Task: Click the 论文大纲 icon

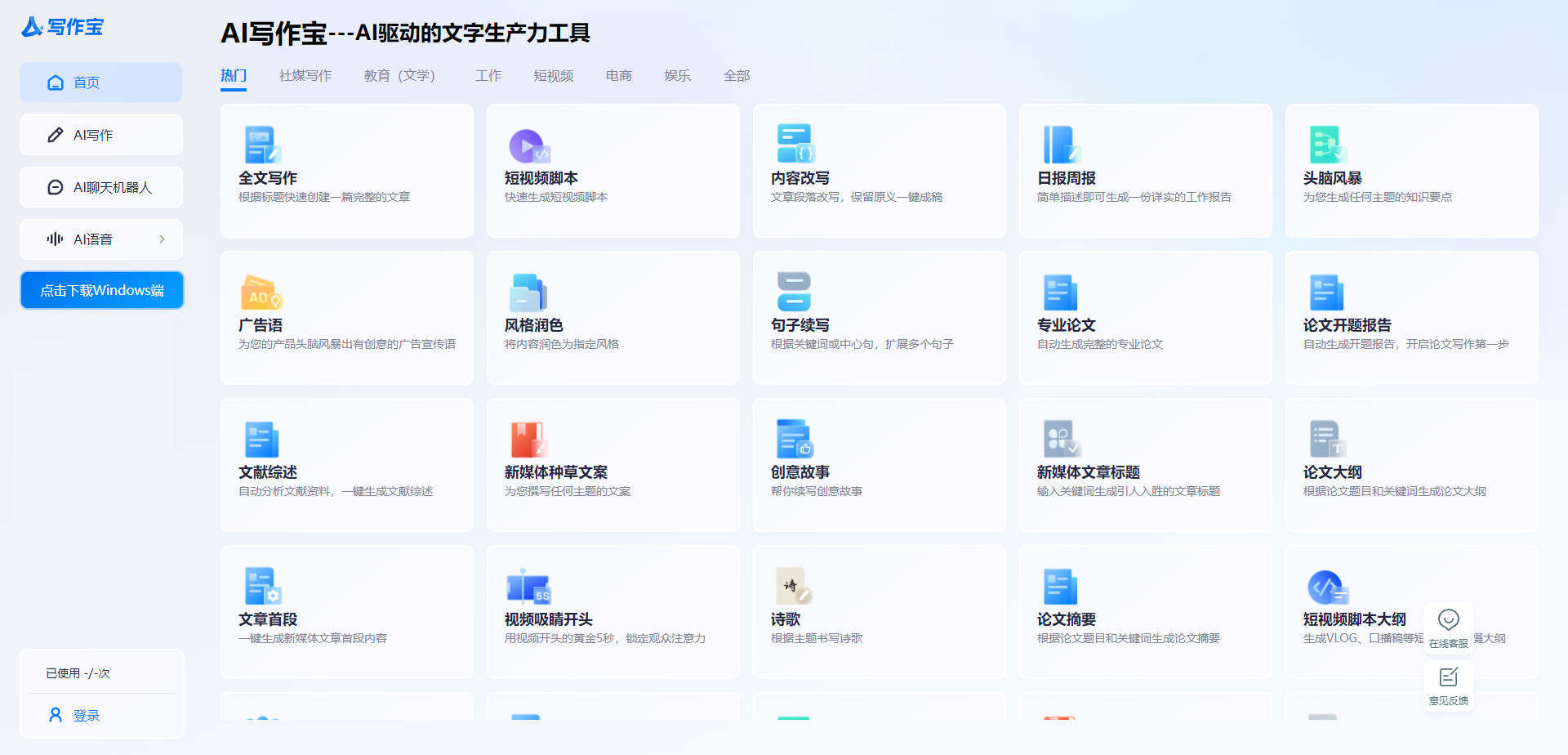Action: pos(1328,439)
